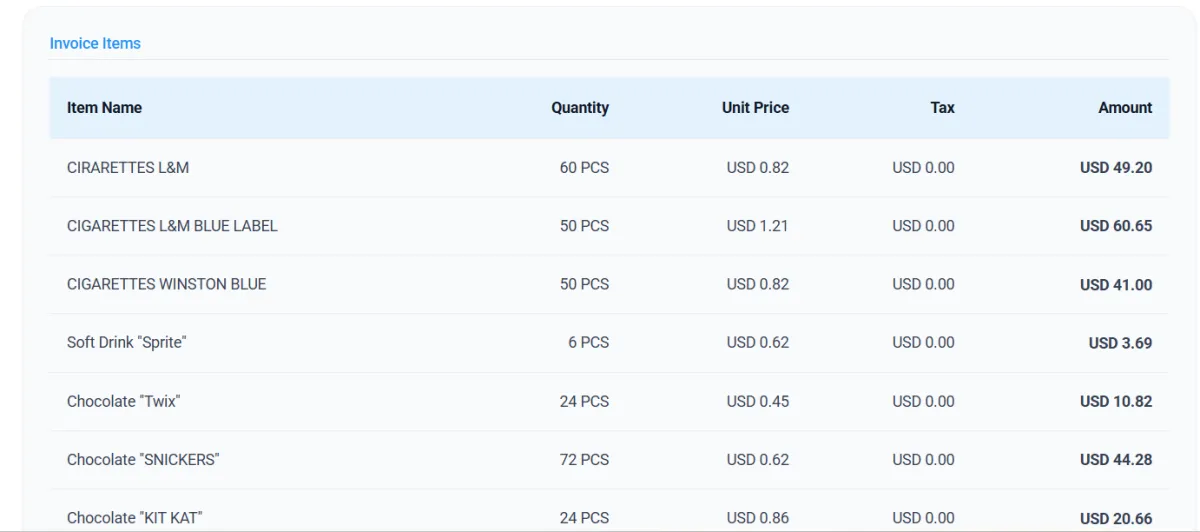This screenshot has width=1200, height=532.
Task: Click the USD 60.65 amount
Action: tap(1116, 226)
